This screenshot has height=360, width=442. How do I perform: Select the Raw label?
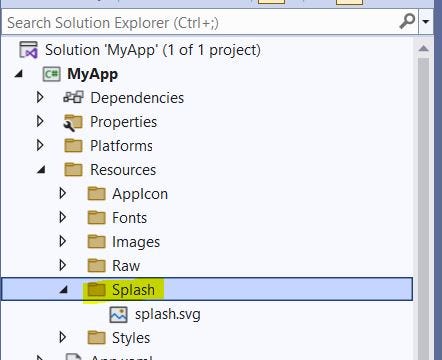click(x=126, y=266)
